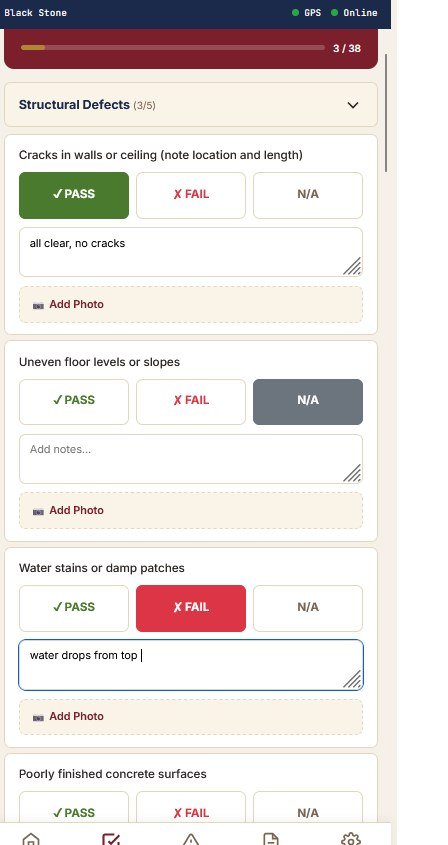Click the camera icon under uneven floor item
The height and width of the screenshot is (845, 448).
(x=38, y=511)
